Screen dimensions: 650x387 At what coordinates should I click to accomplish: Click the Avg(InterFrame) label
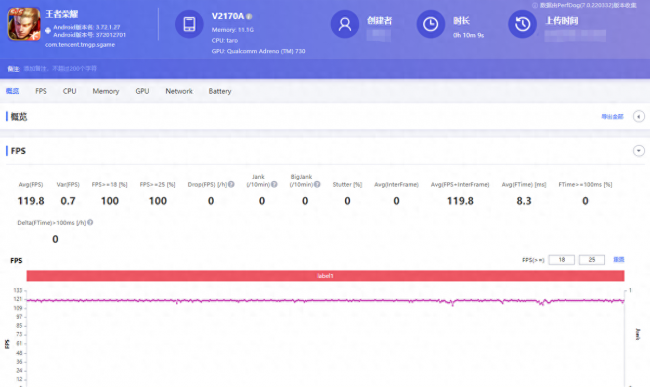coord(396,184)
